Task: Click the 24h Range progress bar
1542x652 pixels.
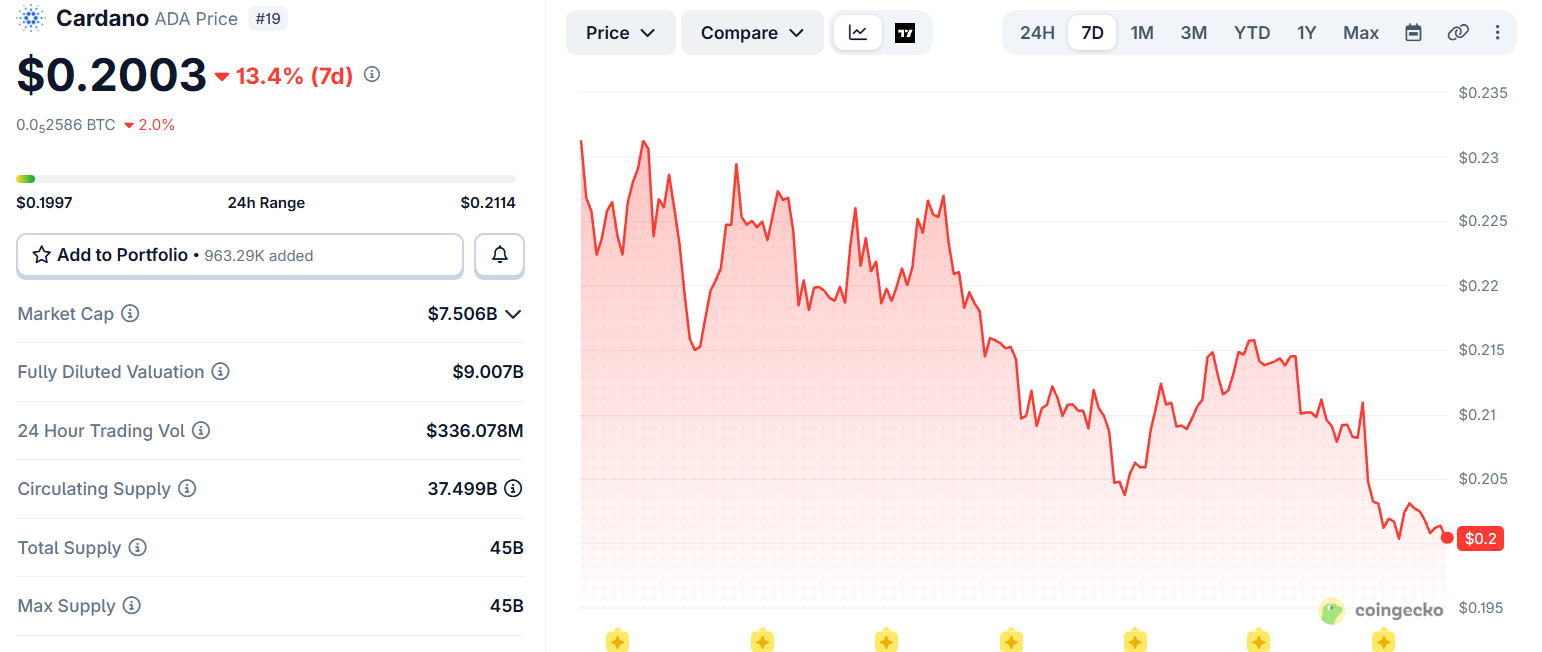Action: [266, 179]
